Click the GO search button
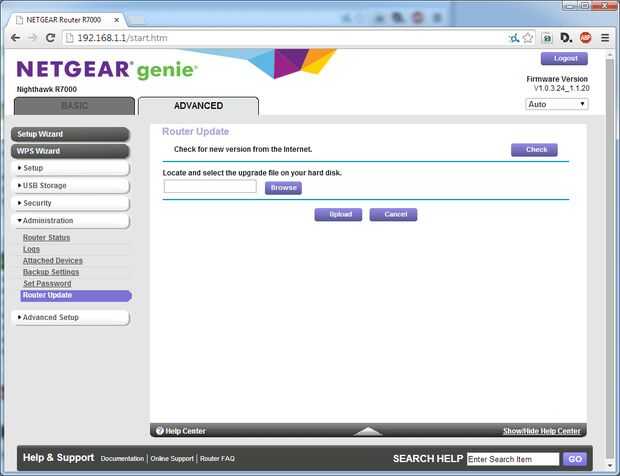620x476 pixels. [x=575, y=459]
